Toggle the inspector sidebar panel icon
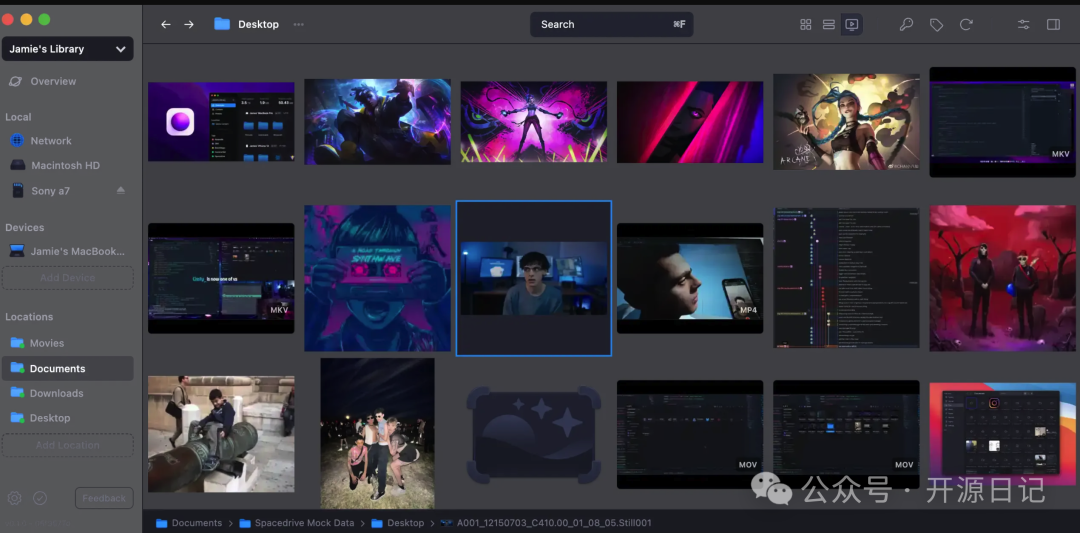This screenshot has width=1080, height=533. (x=1053, y=24)
